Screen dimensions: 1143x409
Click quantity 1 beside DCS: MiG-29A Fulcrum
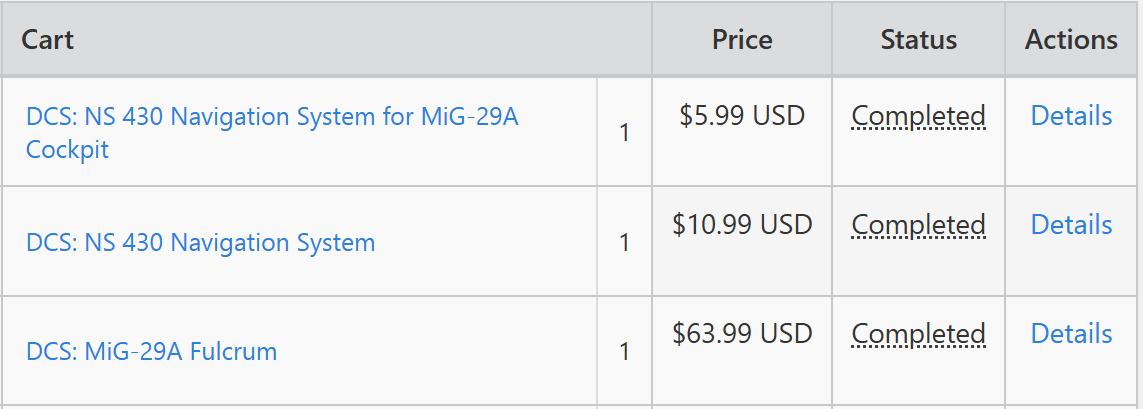click(624, 351)
